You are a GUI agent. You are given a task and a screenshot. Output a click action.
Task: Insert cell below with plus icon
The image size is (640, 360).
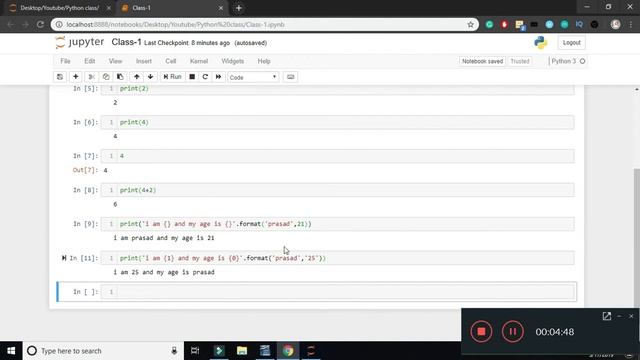pos(76,77)
